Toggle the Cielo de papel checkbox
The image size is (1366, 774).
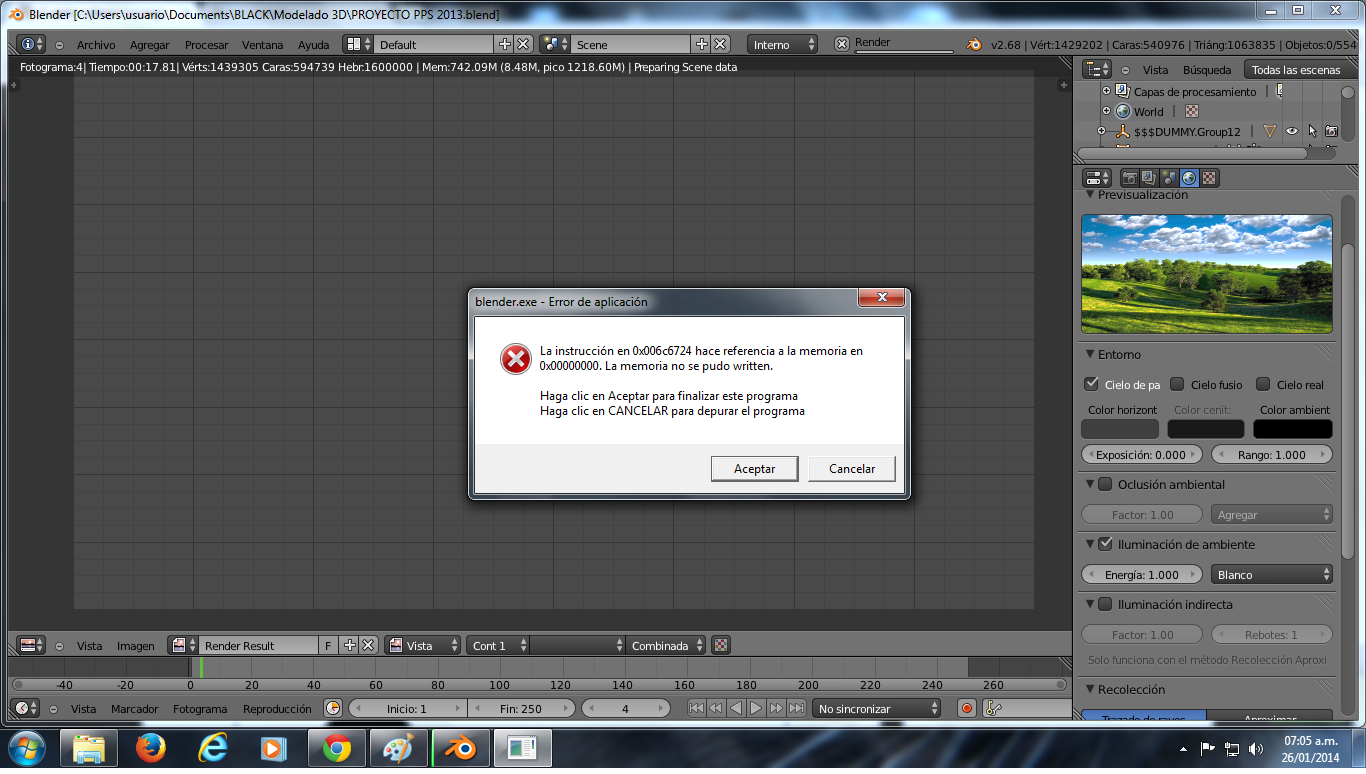click(1092, 384)
